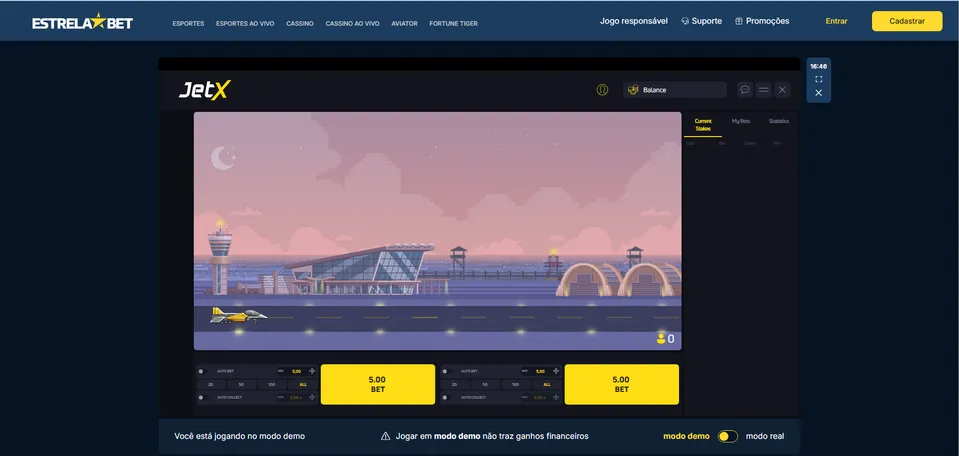Open the JetX game info icon

point(602,90)
